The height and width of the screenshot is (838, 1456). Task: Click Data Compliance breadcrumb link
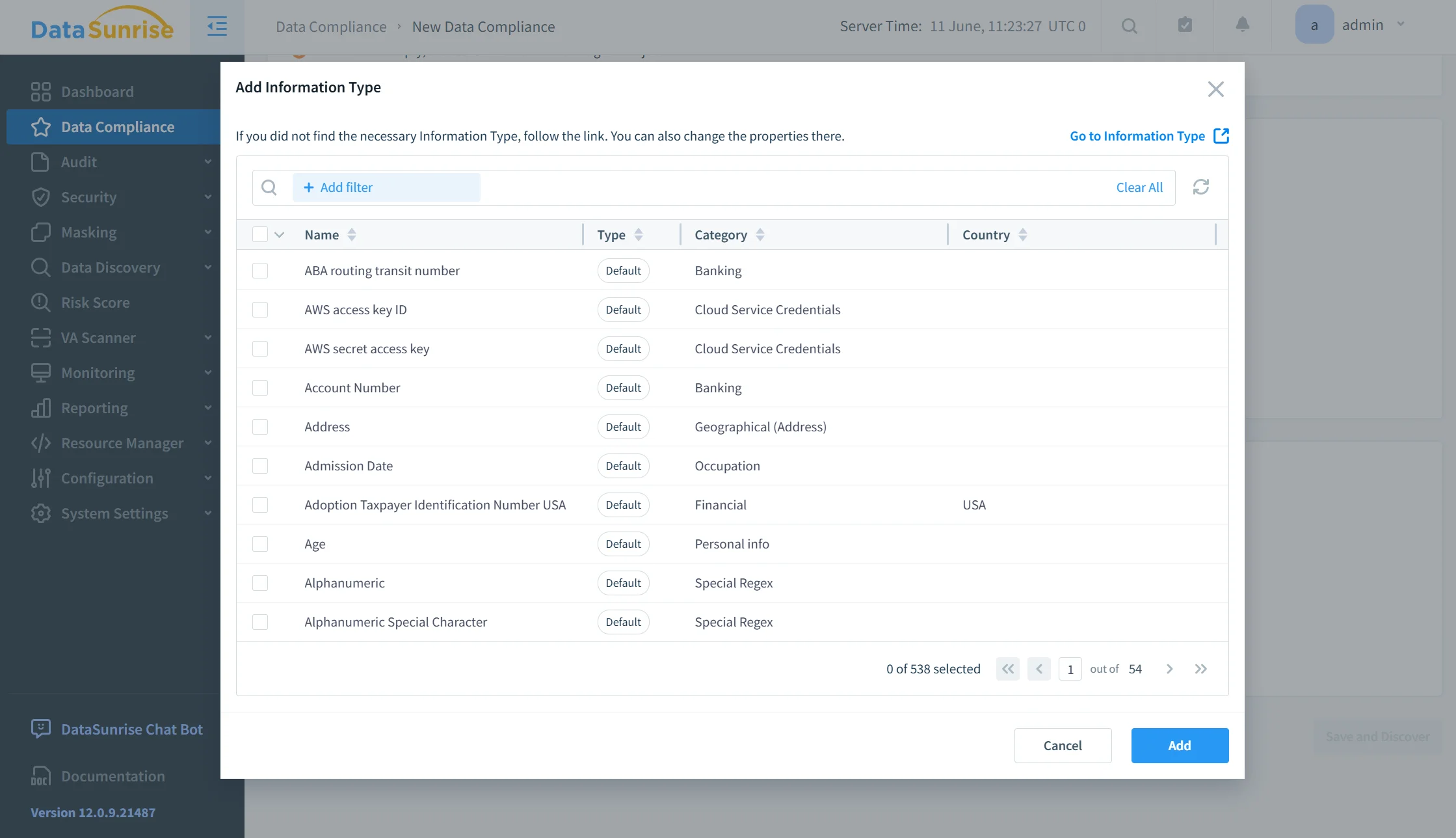pyautogui.click(x=331, y=27)
